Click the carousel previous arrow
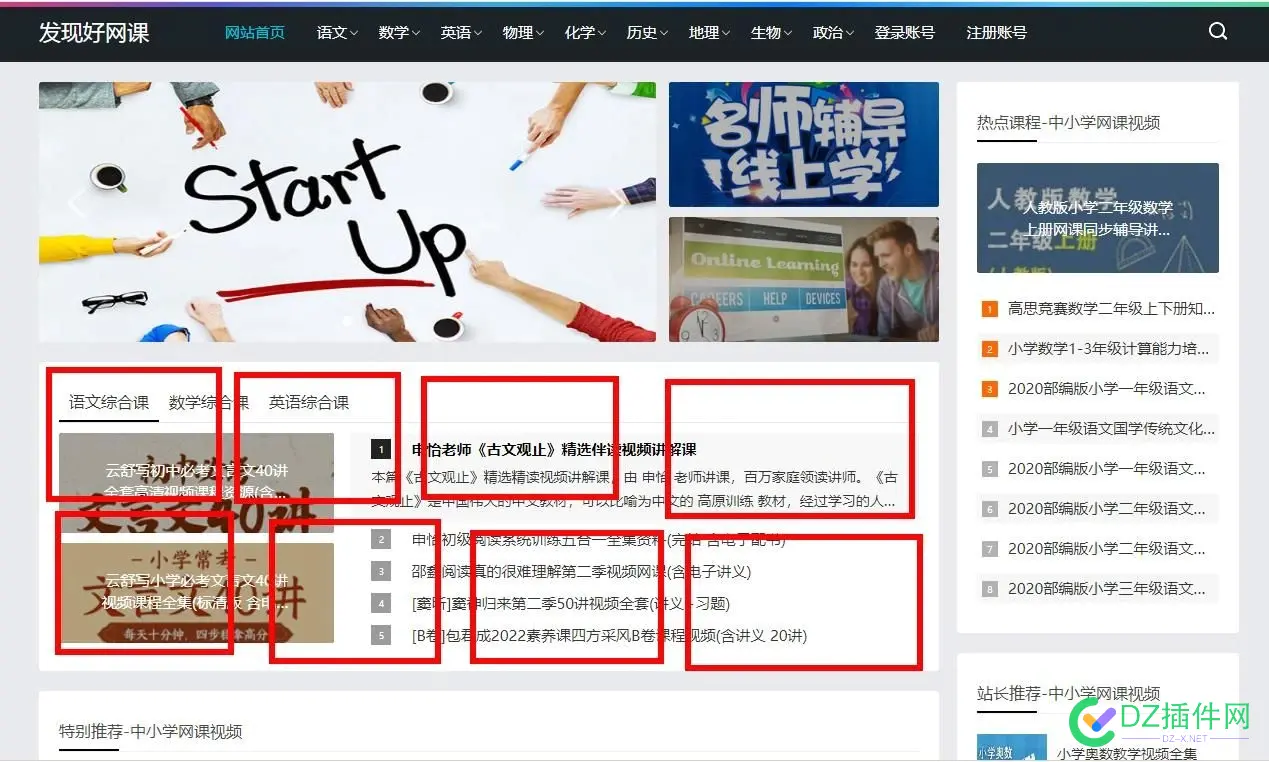Image resolution: width=1269 pixels, height=762 pixels. pos(75,203)
